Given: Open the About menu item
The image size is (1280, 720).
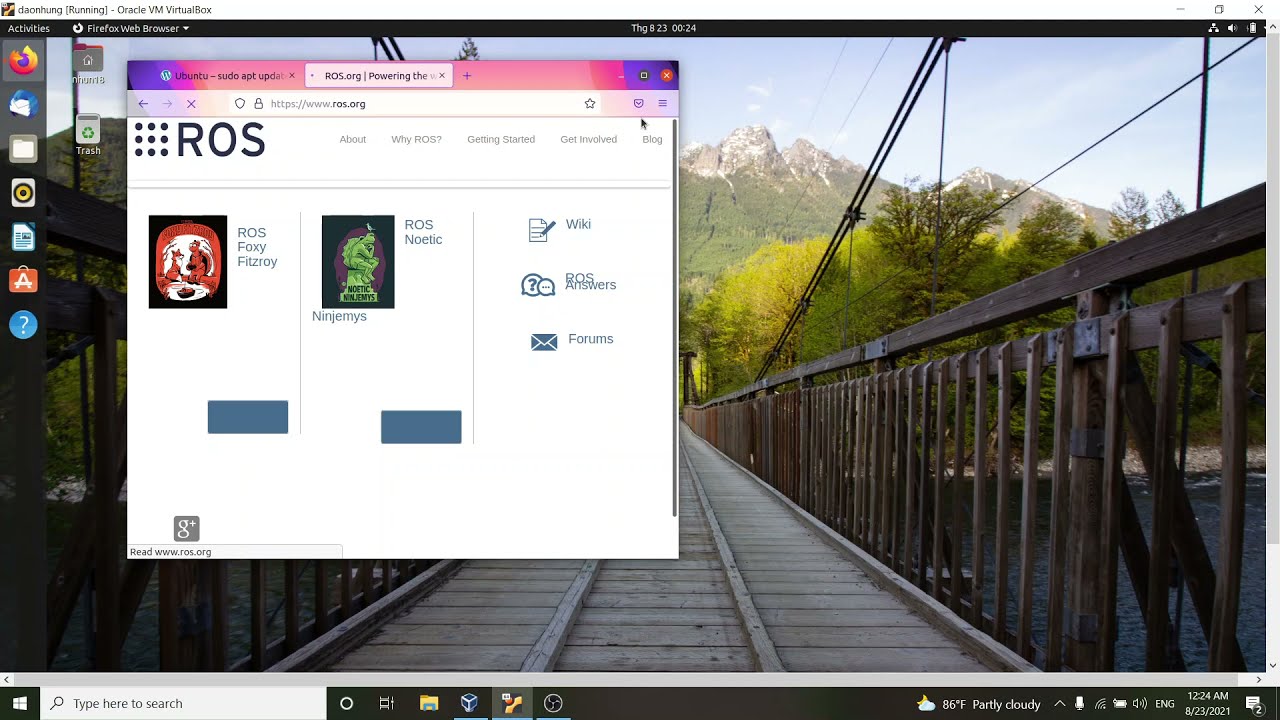Looking at the screenshot, I should click(x=353, y=139).
